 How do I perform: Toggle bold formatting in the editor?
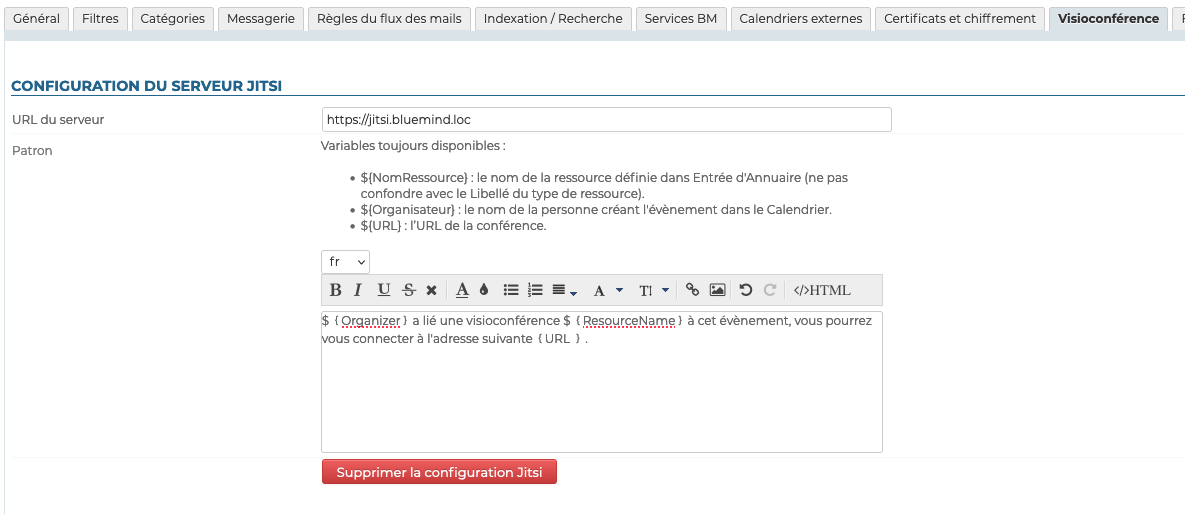pos(335,290)
